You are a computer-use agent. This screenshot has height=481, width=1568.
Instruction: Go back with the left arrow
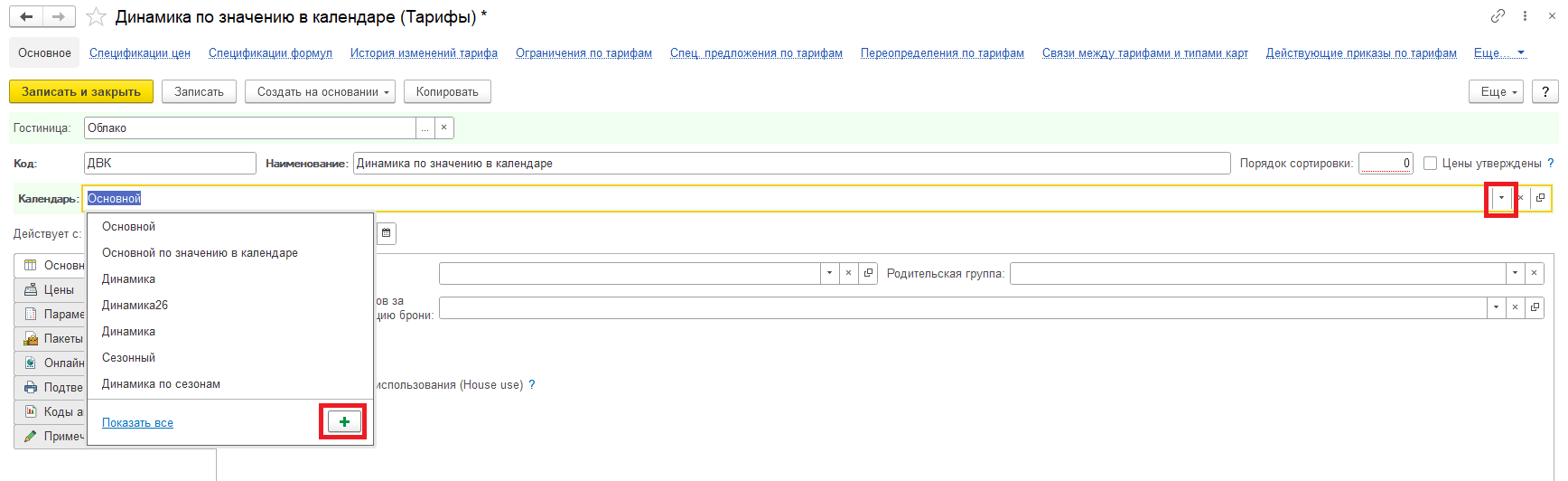26,16
